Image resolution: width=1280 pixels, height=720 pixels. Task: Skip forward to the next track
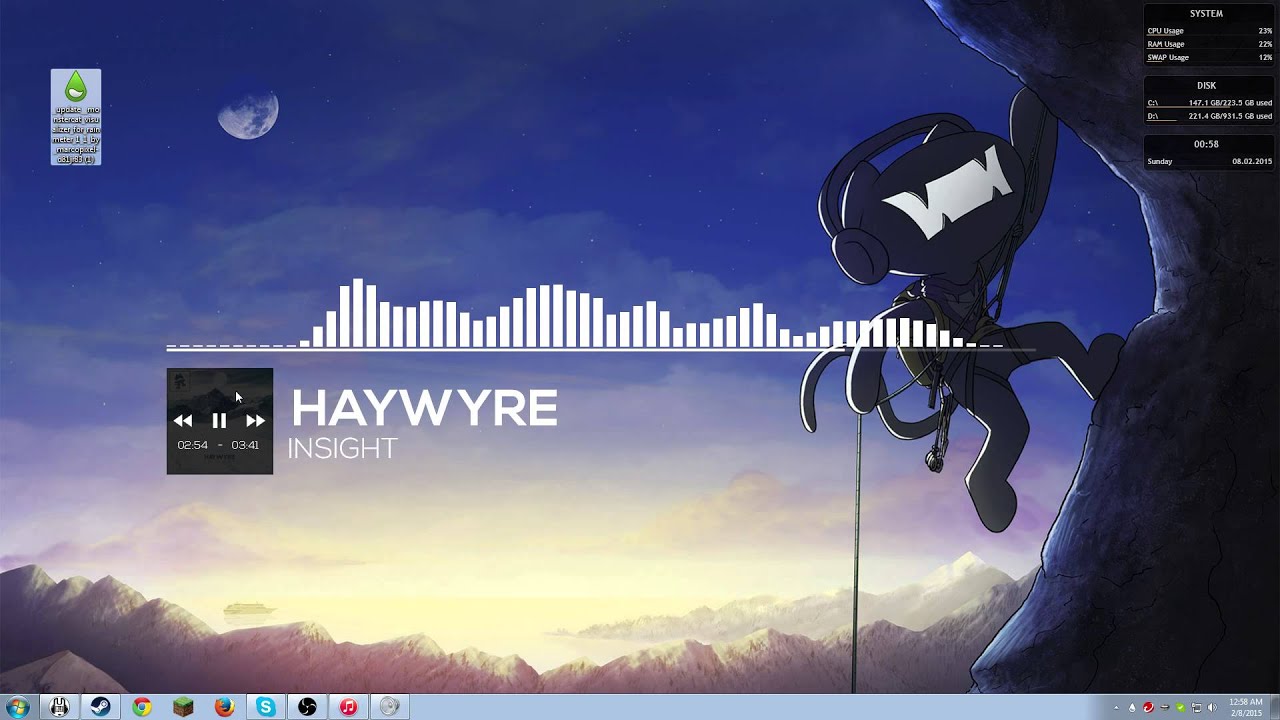[x=255, y=421]
